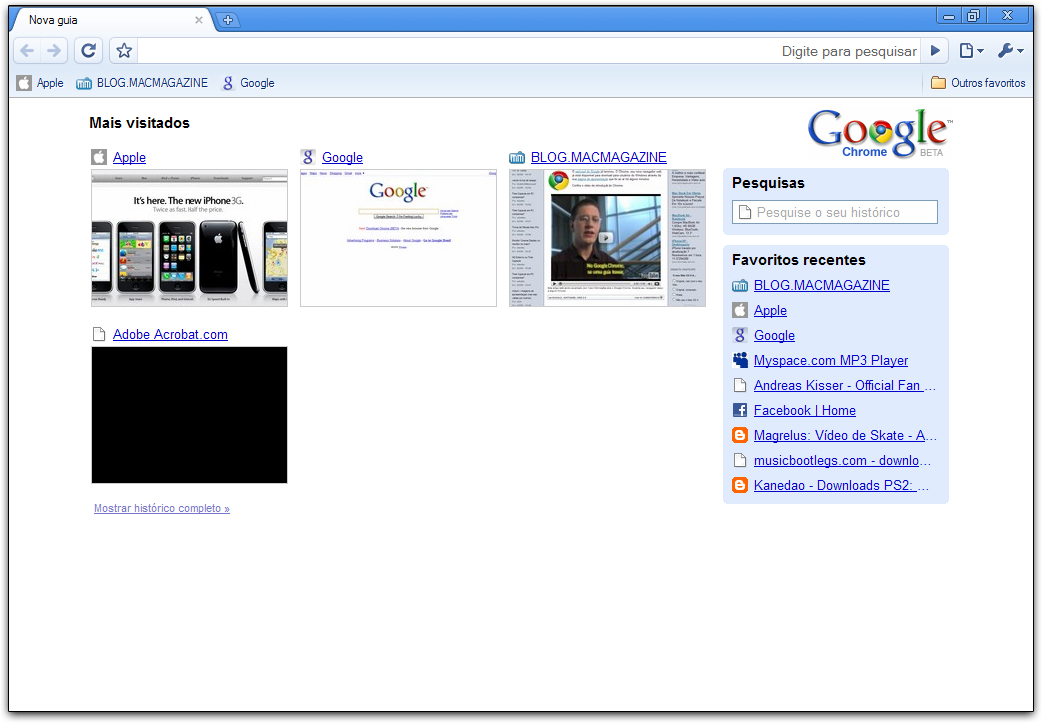
Task: Click the Google favicon in Mais visitados
Action: 308,157
